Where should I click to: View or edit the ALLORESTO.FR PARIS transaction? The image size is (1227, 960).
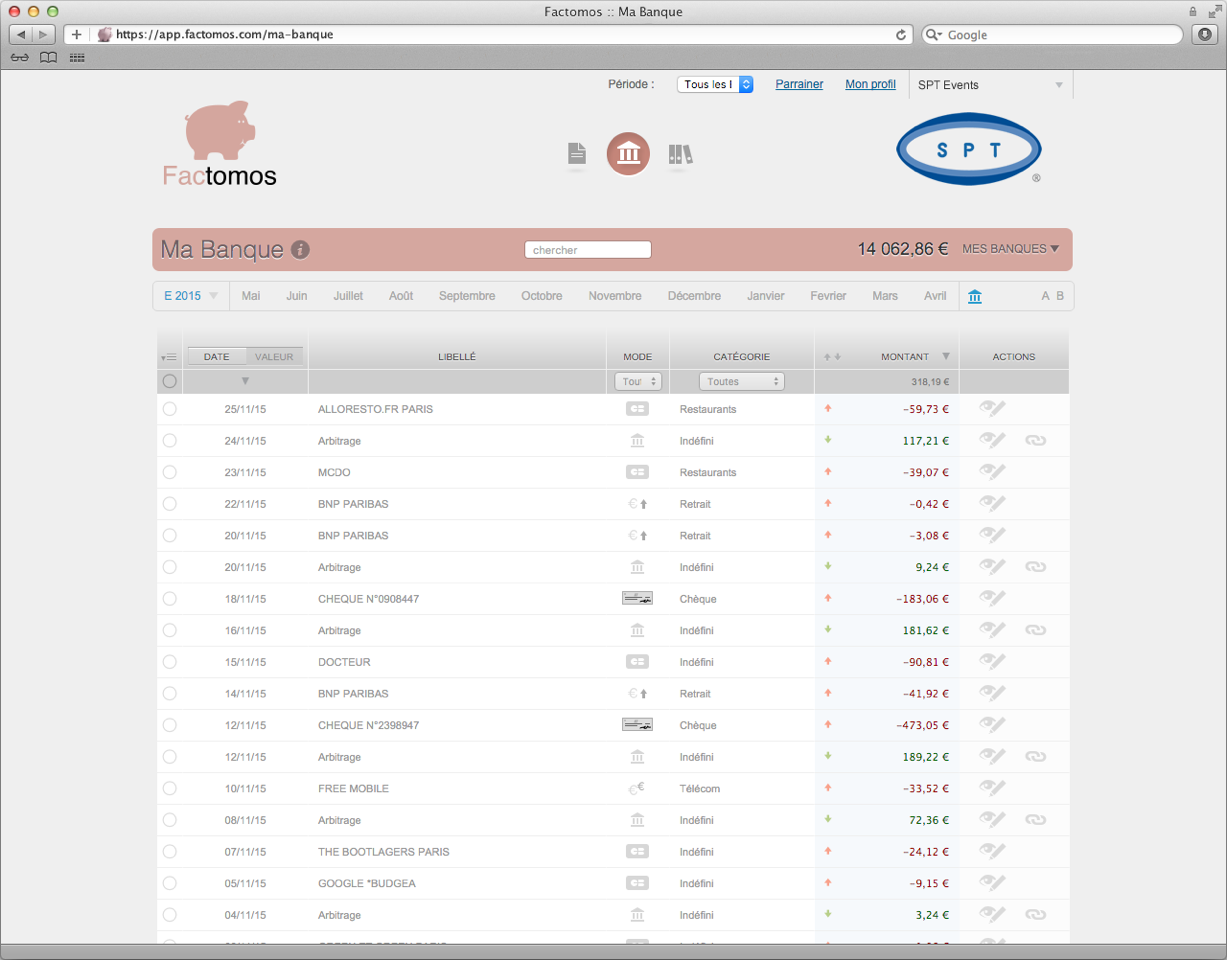coord(992,408)
